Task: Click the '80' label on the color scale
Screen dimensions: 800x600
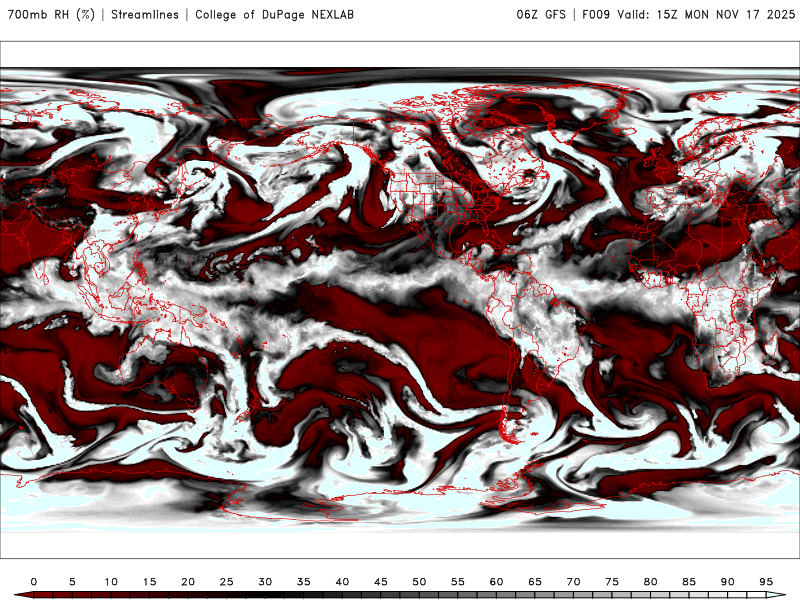Action: (651, 582)
